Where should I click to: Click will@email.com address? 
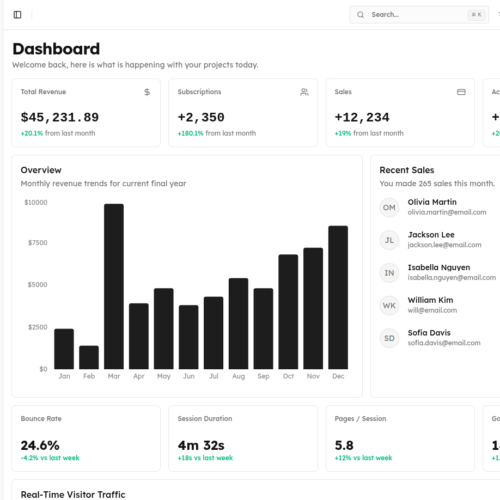click(x=432, y=310)
